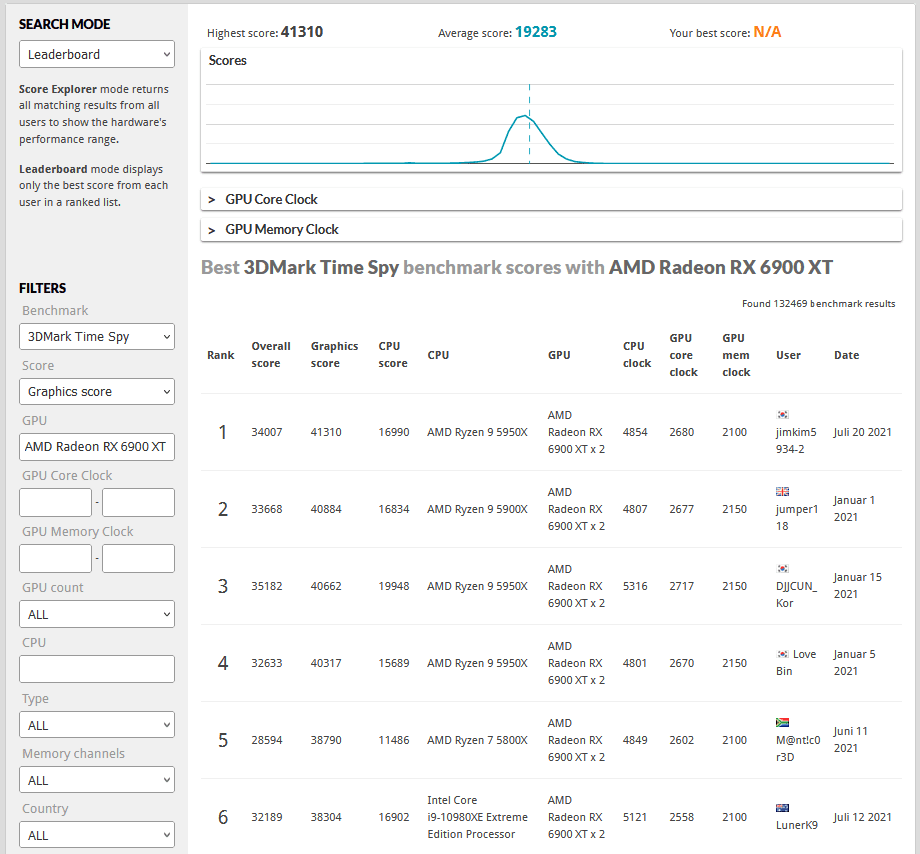
Task: Expand the GPU Memory Clock section
Action: tap(551, 229)
